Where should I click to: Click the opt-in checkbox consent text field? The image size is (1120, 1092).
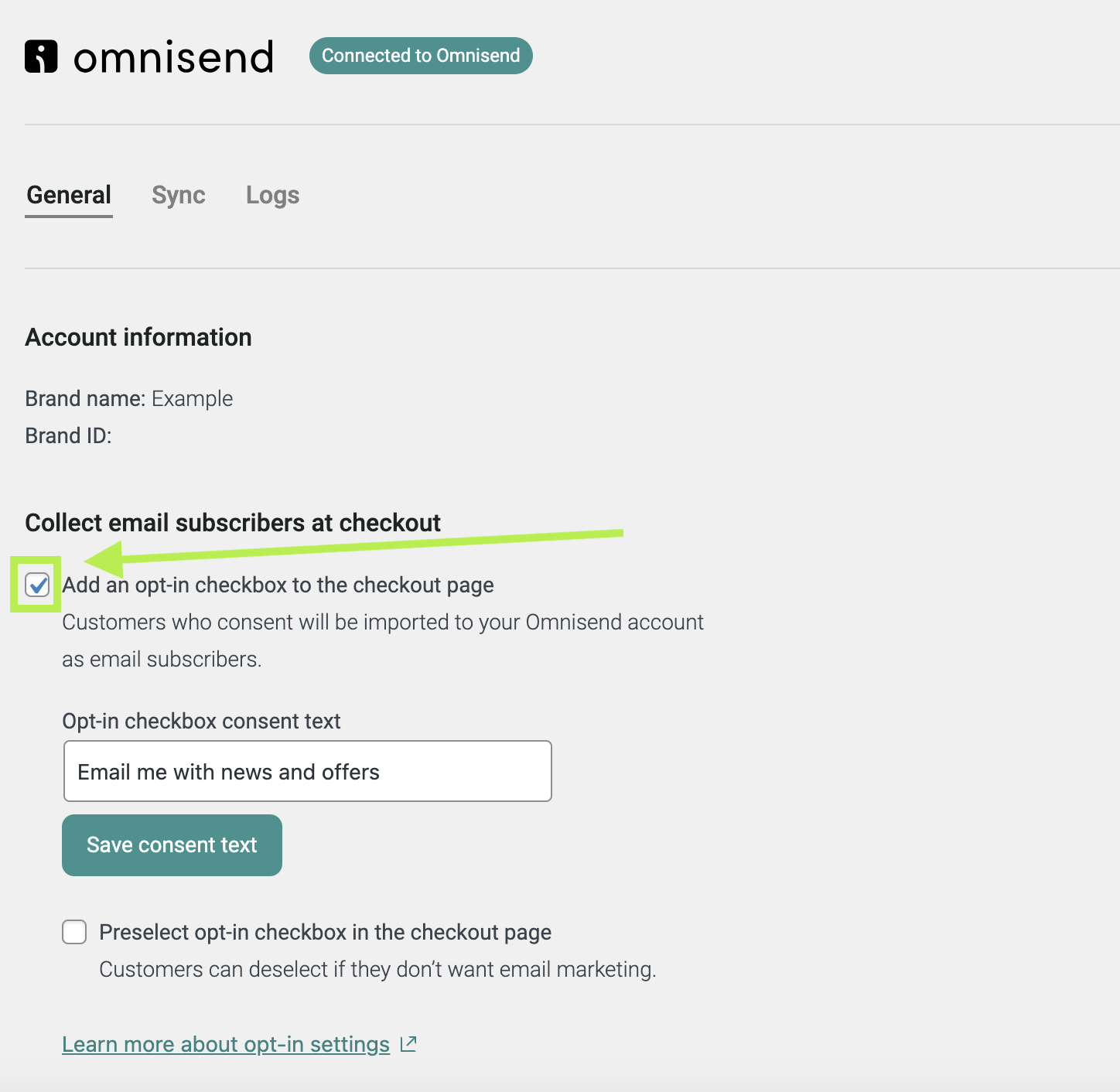(307, 771)
